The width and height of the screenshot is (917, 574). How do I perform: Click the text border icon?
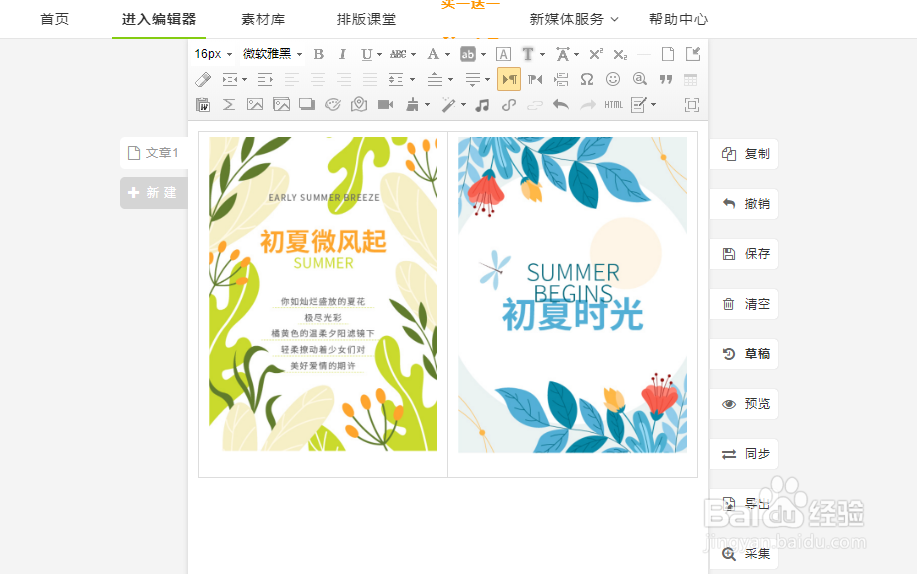click(x=503, y=54)
